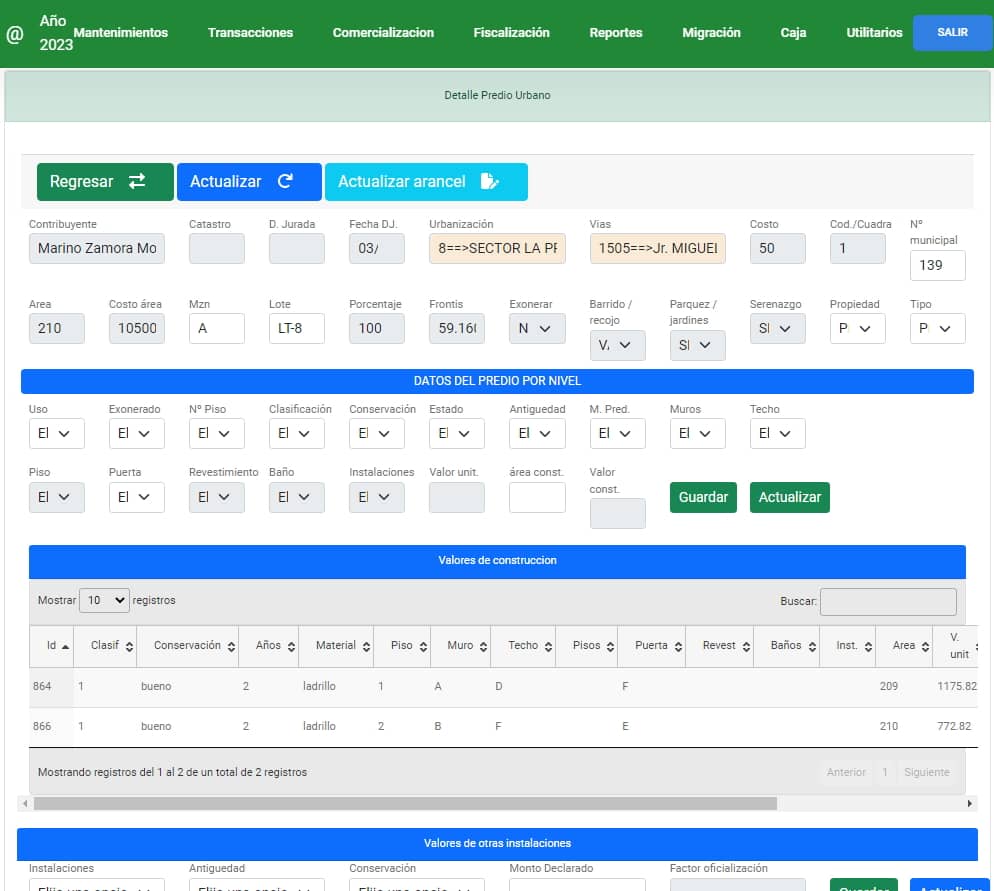
Task: Sort table by Techo column arrows
Action: 548,647
